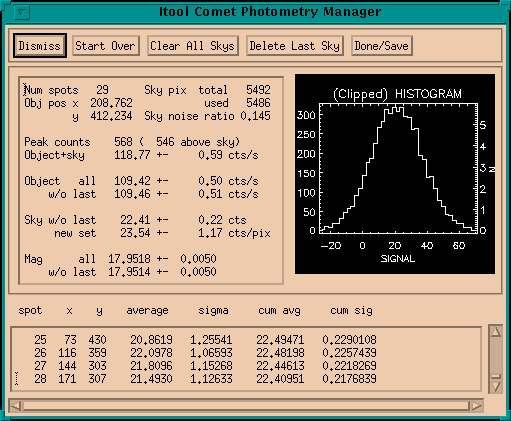Click the Done/Save button
The height and width of the screenshot is (421, 511).
(x=382, y=46)
